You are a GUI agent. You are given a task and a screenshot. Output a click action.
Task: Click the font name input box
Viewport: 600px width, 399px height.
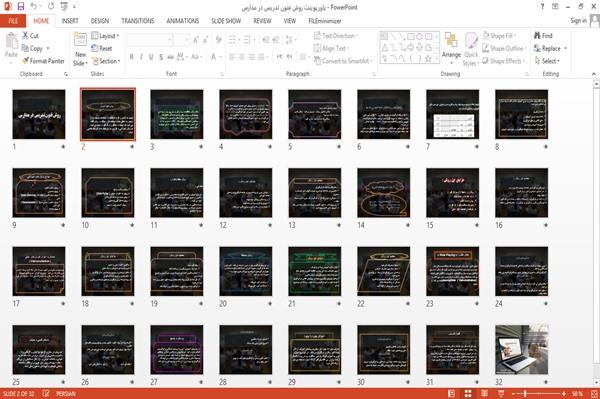click(x=149, y=40)
